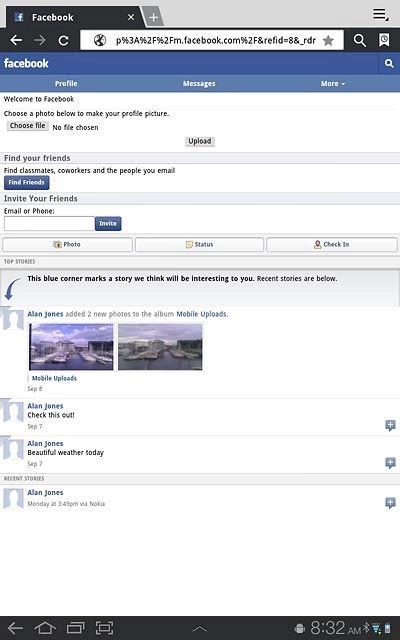This screenshot has width=400, height=640.
Task: Click the facebook logo in header
Action: 26,63
